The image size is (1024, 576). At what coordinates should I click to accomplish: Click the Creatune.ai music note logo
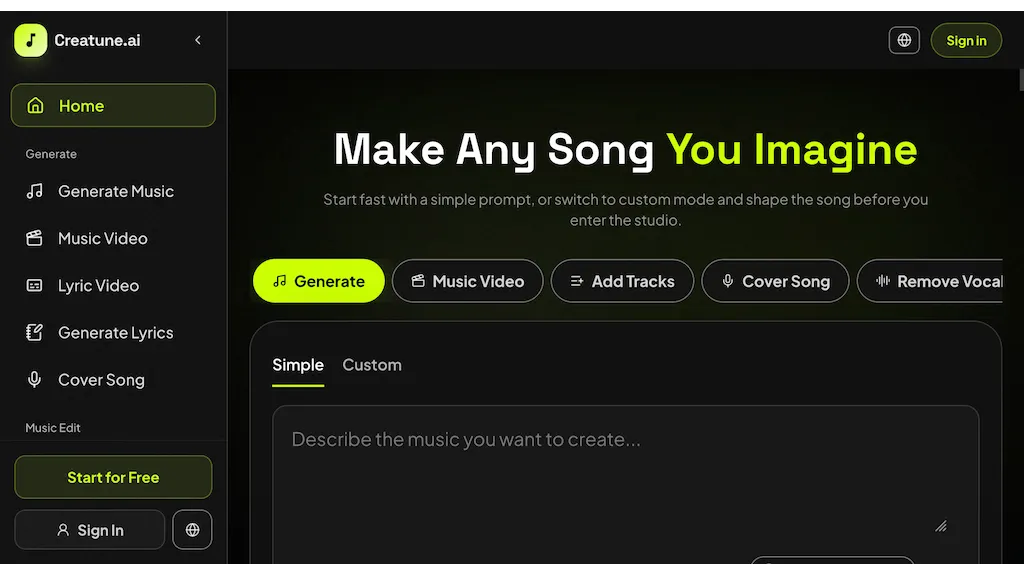pos(31,40)
